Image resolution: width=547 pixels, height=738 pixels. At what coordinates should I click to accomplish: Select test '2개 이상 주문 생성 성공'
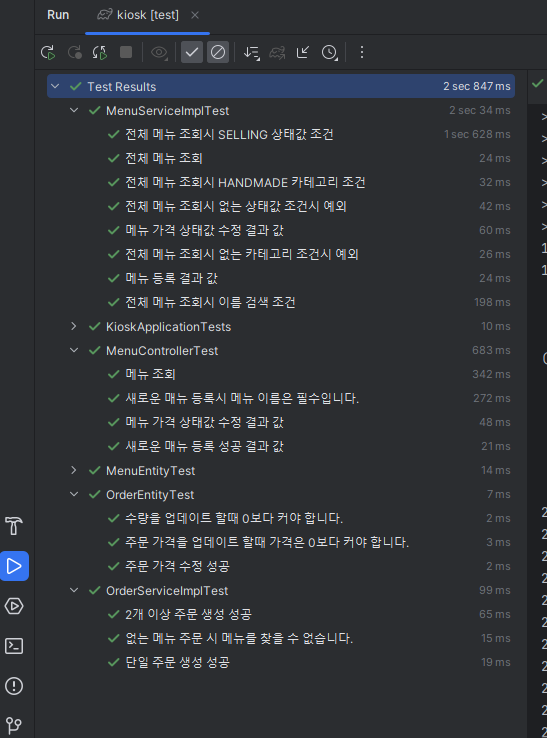(x=281, y=615)
